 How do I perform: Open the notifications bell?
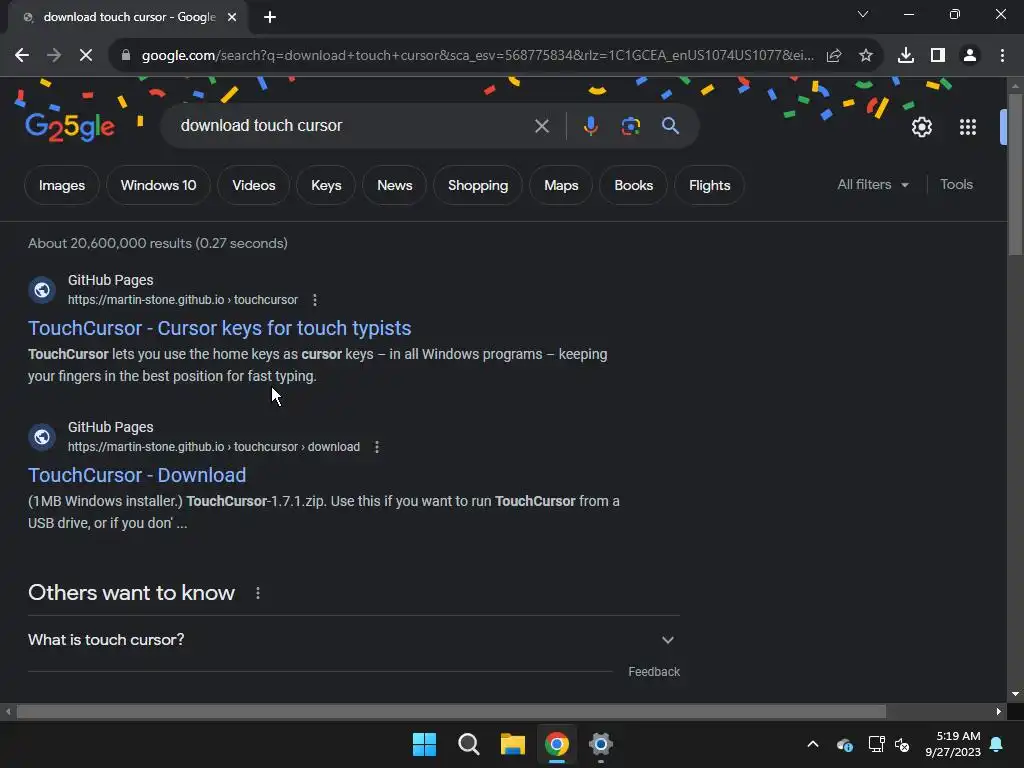(997, 744)
